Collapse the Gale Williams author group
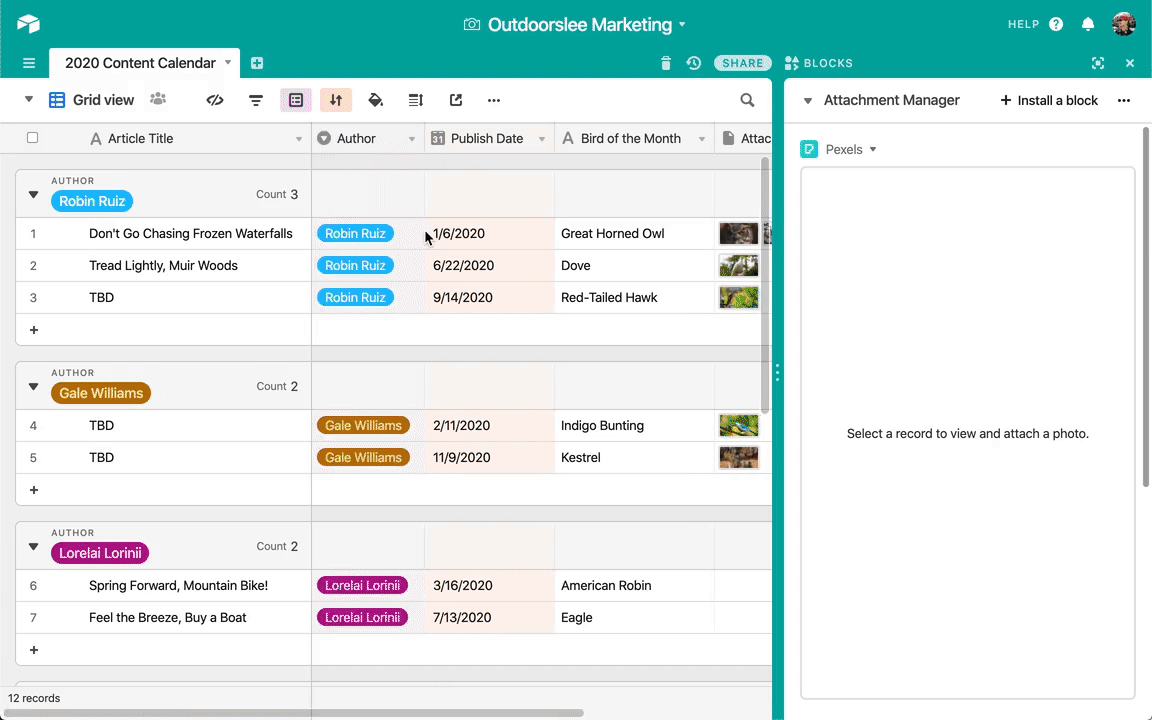Screen dimensions: 1152x720 coord(33,386)
